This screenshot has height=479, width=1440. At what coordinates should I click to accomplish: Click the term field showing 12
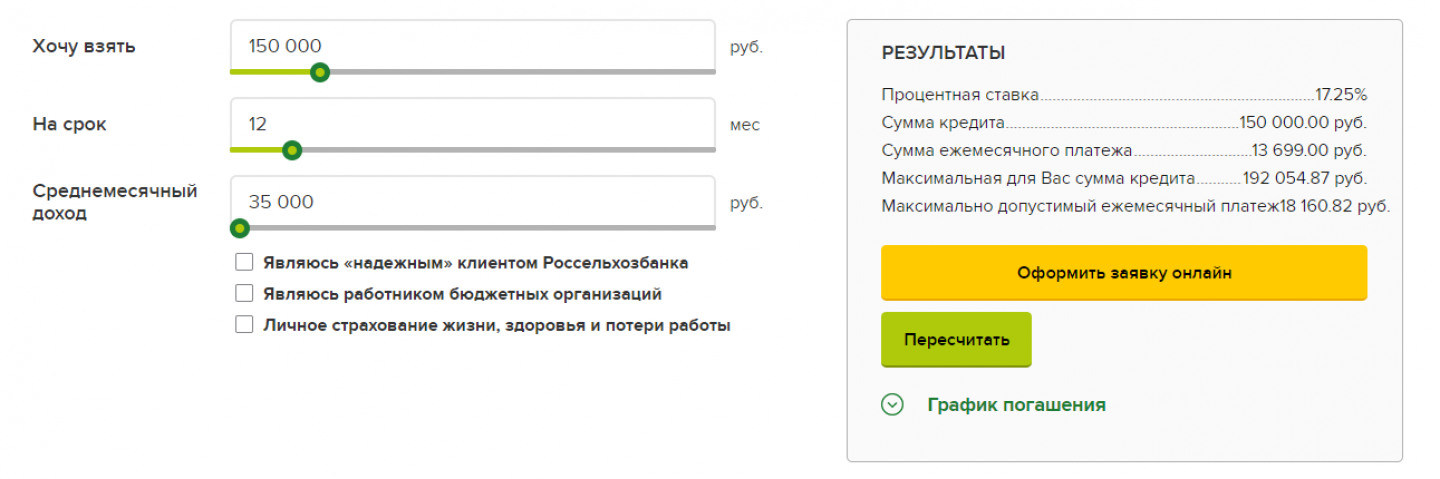(x=472, y=124)
